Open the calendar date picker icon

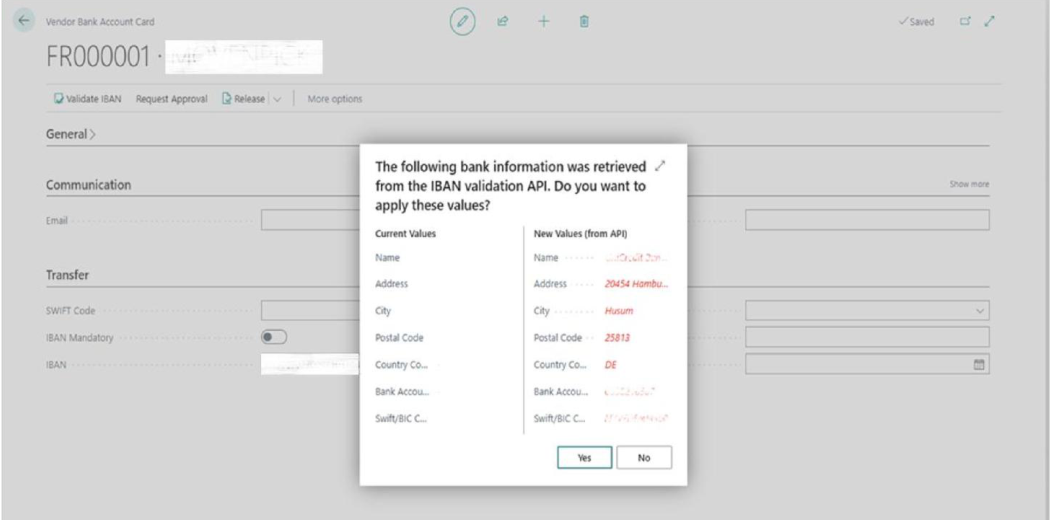(x=978, y=364)
